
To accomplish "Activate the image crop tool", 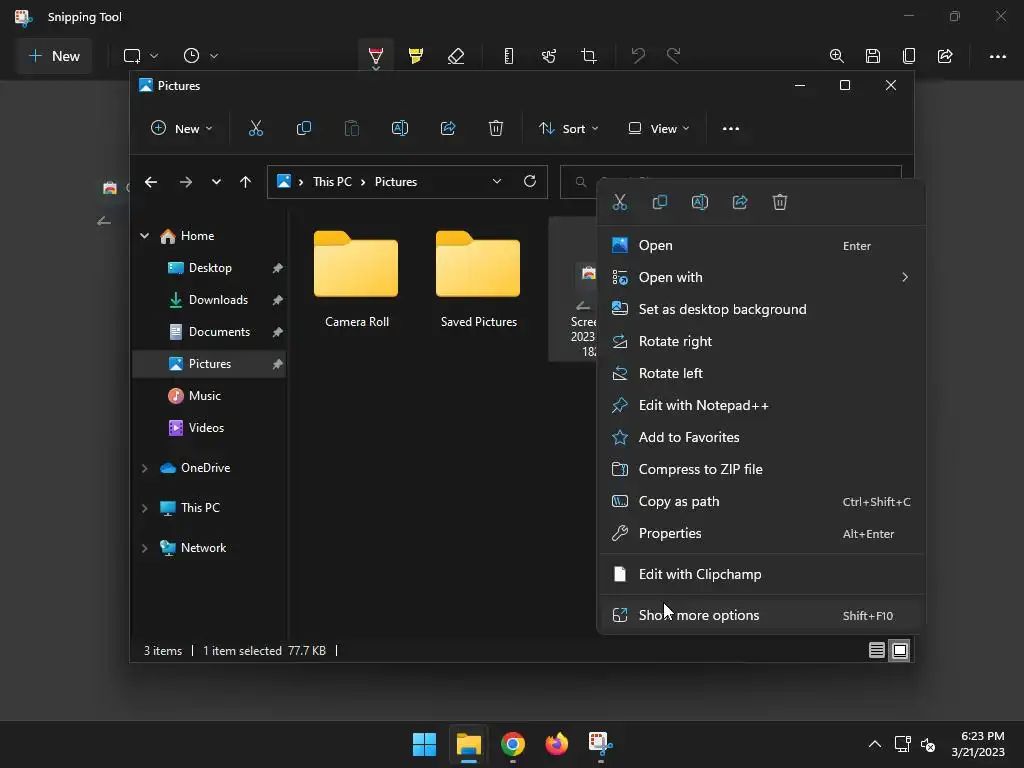I will 589,56.
